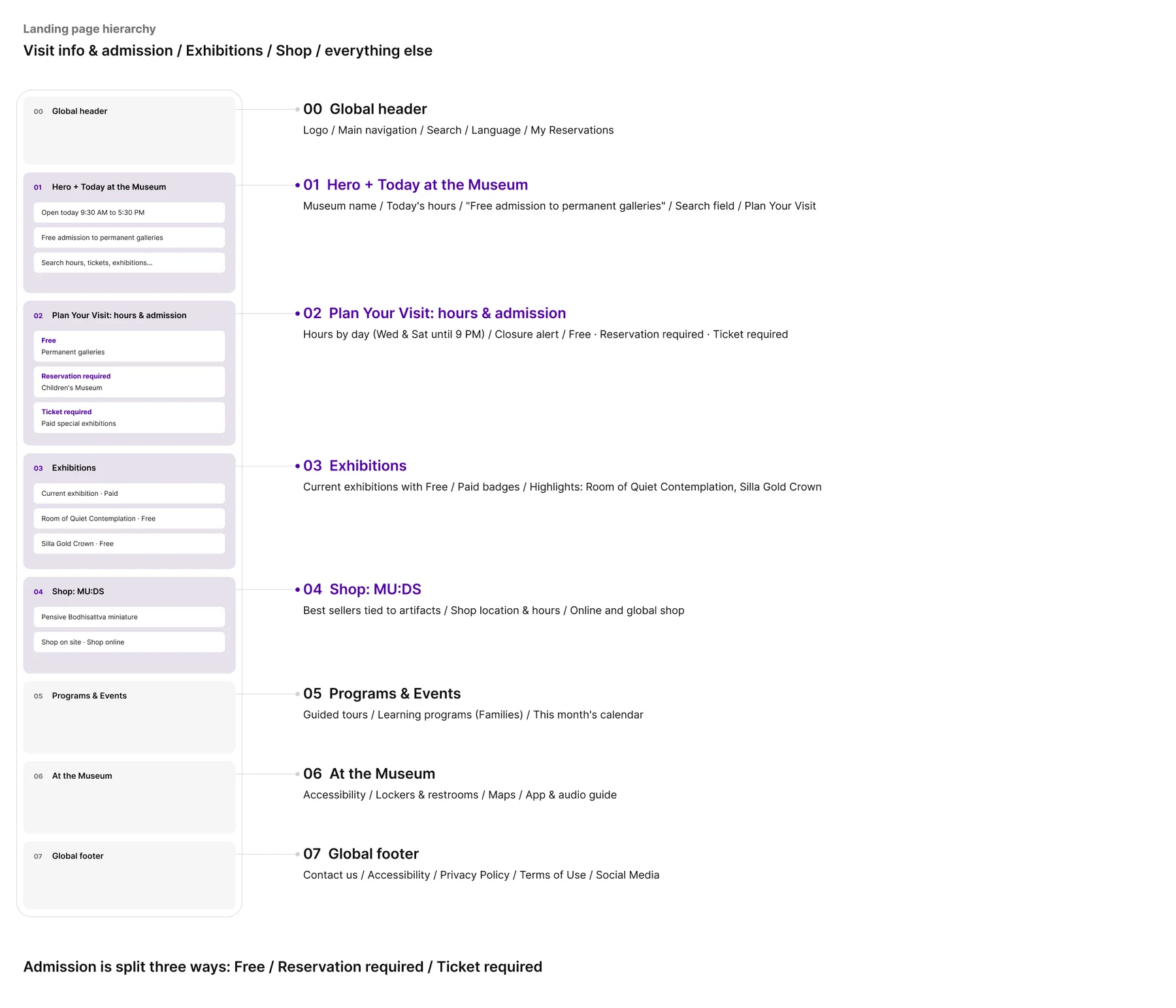Click the large '00 Global header' annotation heading
The image size is (1176, 1008).
(365, 109)
